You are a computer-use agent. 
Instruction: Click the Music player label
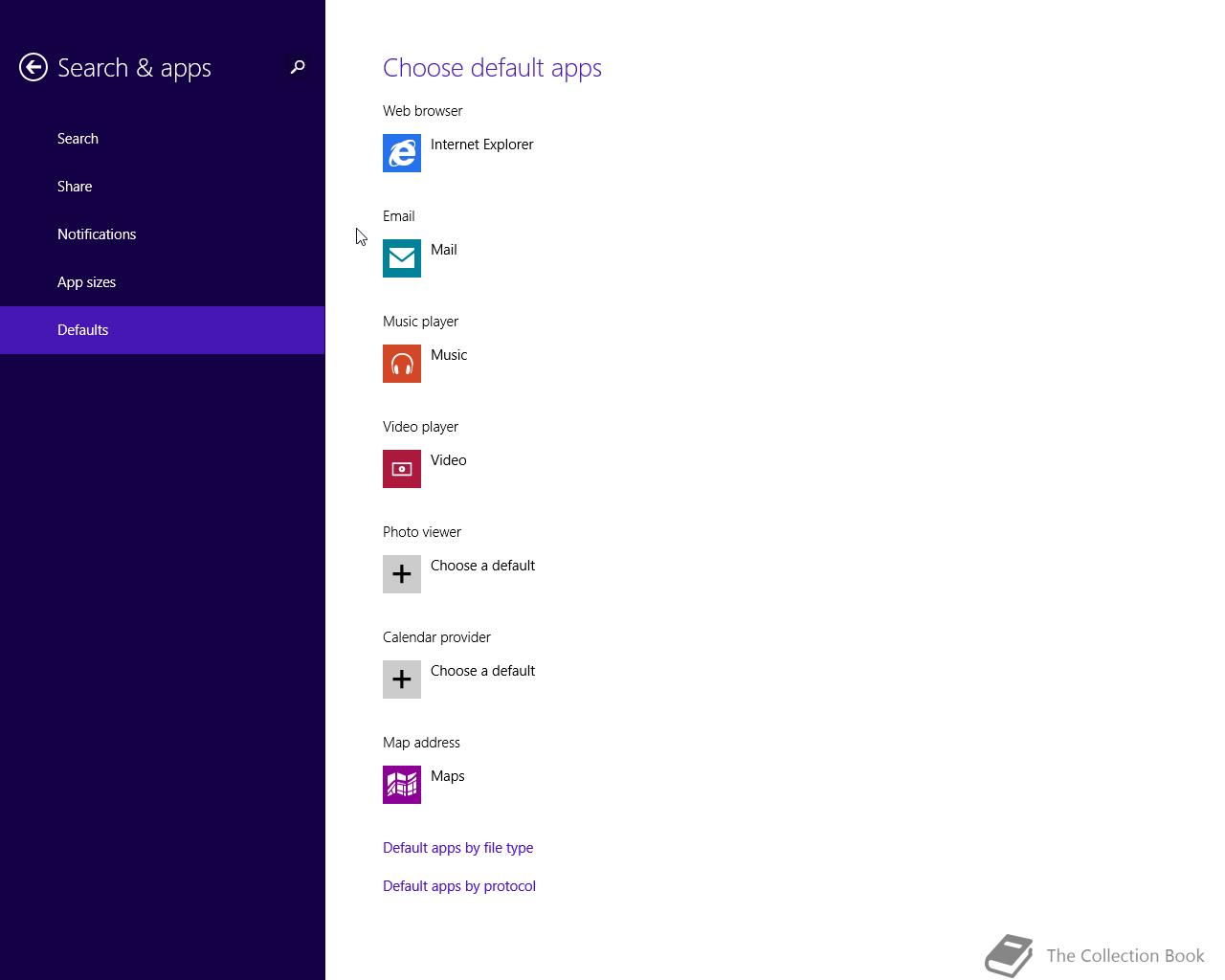point(420,322)
